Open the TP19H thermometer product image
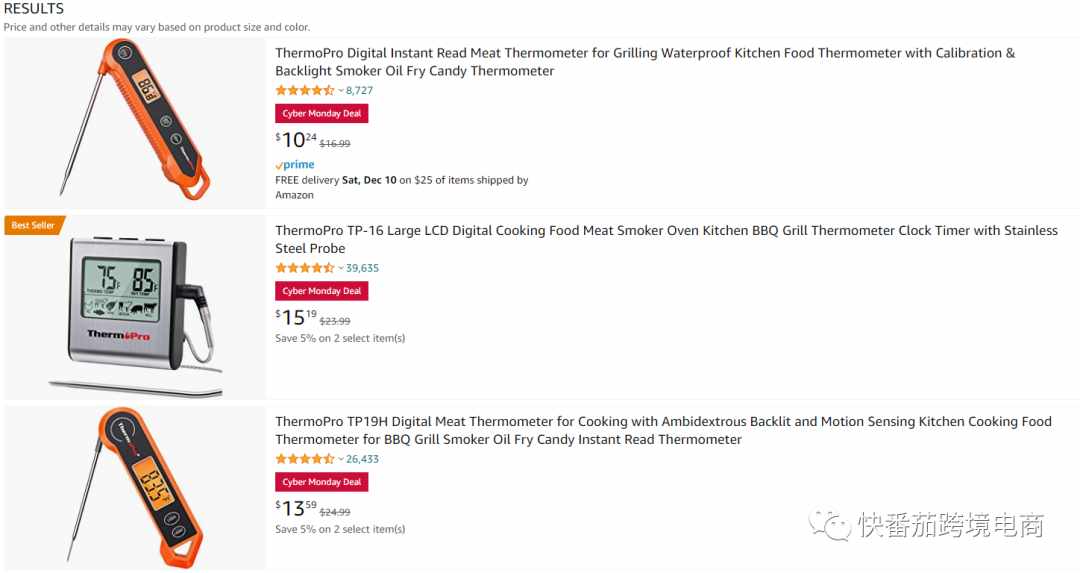This screenshot has height=573, width=1080. (x=135, y=488)
